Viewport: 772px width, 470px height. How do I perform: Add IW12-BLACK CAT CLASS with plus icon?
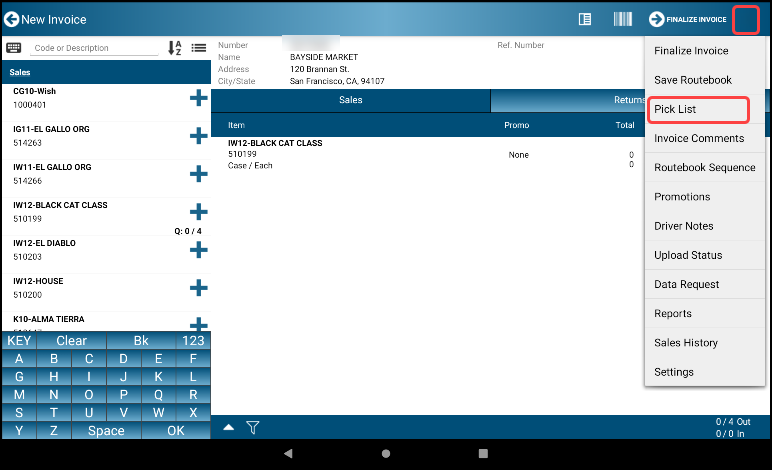tap(198, 212)
